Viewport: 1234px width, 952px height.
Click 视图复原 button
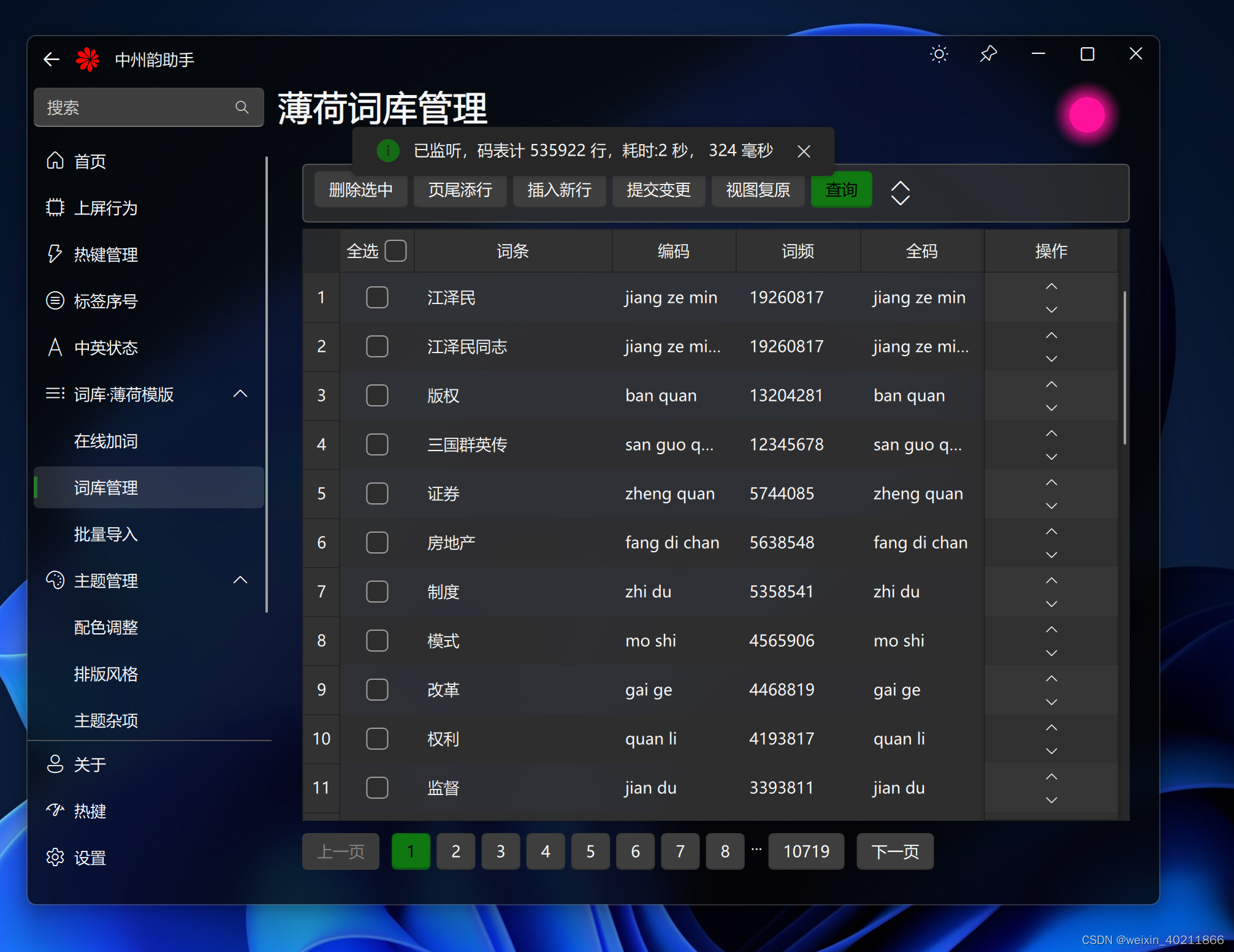click(758, 190)
